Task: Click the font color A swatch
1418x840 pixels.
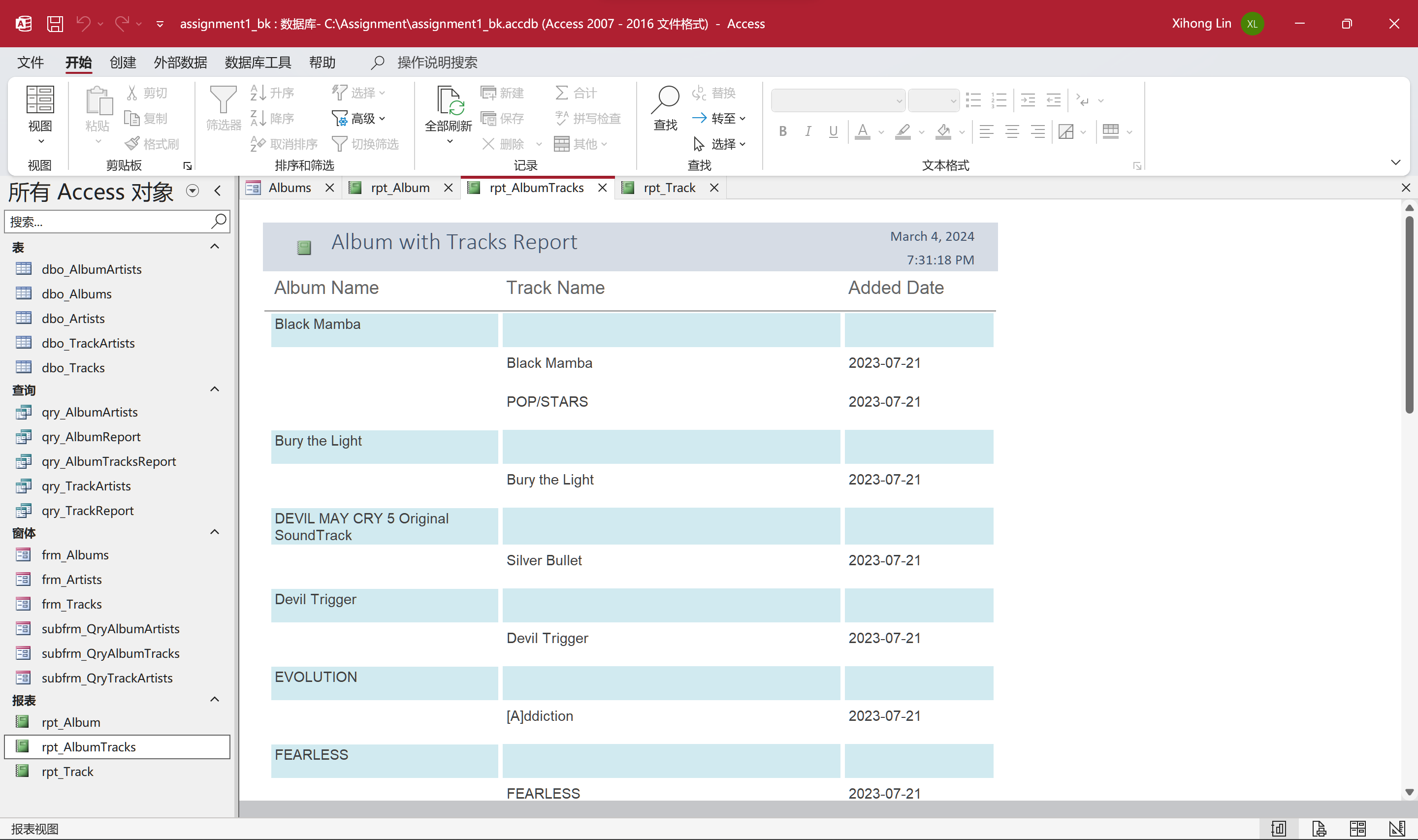Action: pos(862,131)
